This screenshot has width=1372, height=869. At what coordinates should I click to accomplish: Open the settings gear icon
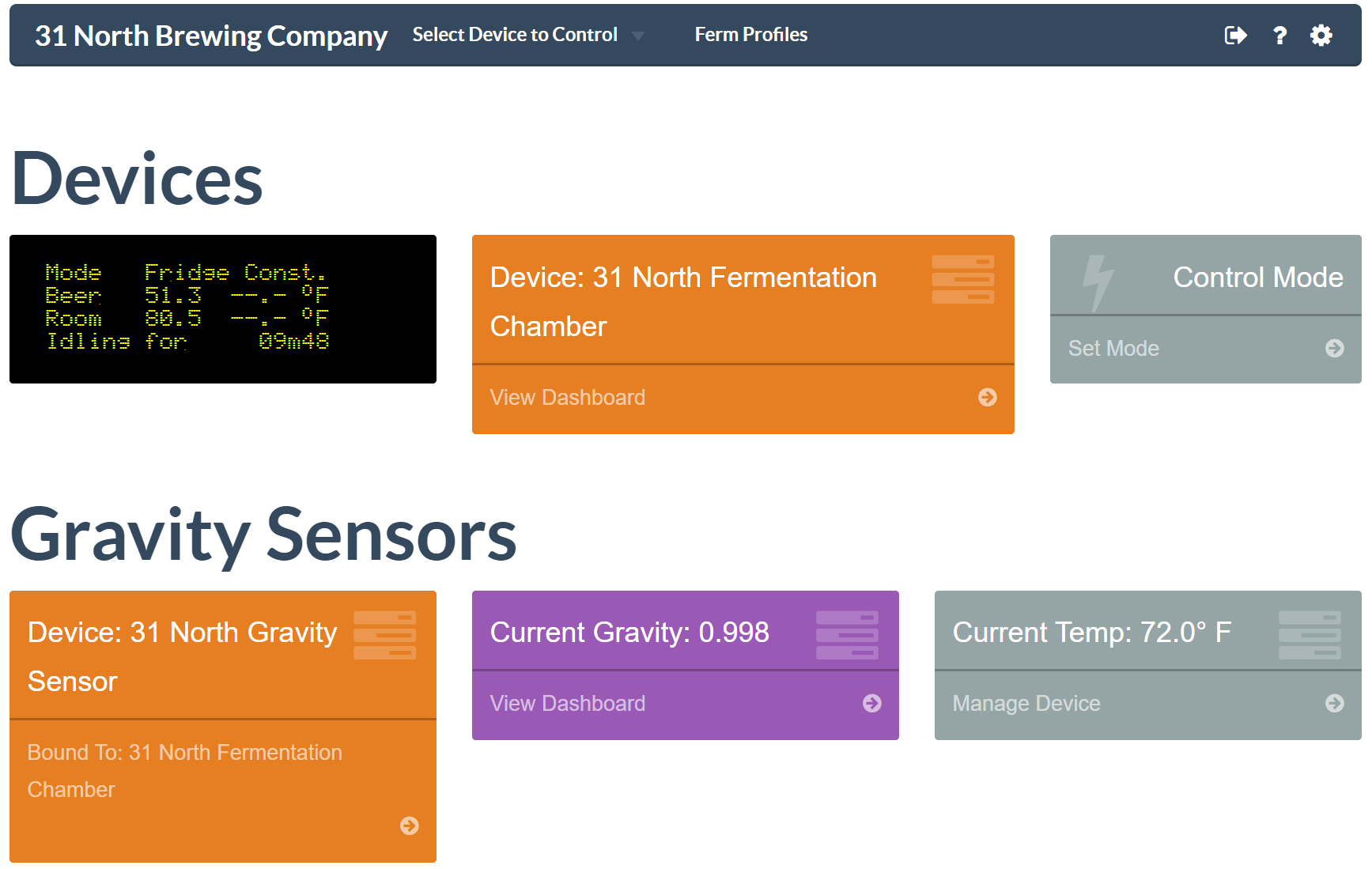(1321, 35)
